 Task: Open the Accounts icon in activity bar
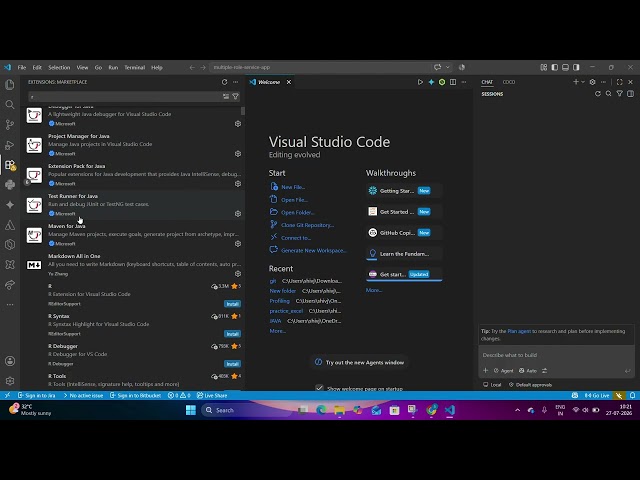click(10, 361)
